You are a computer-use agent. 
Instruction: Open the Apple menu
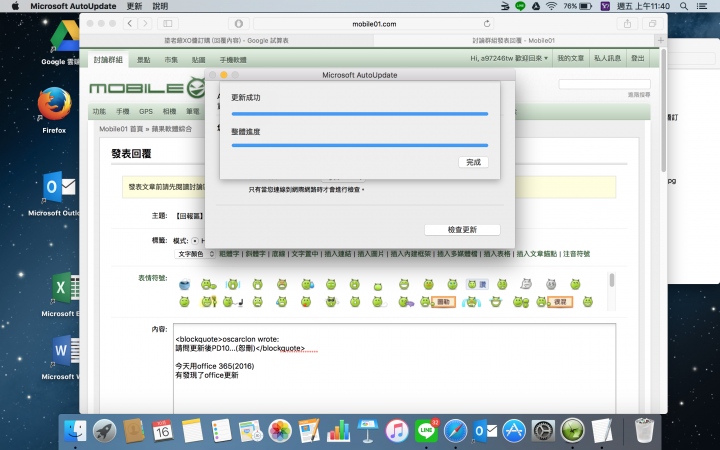tap(15, 6)
